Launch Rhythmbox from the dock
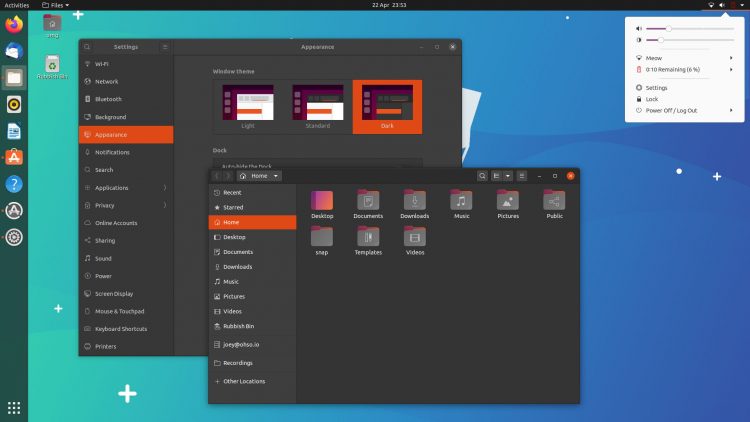 (x=14, y=104)
